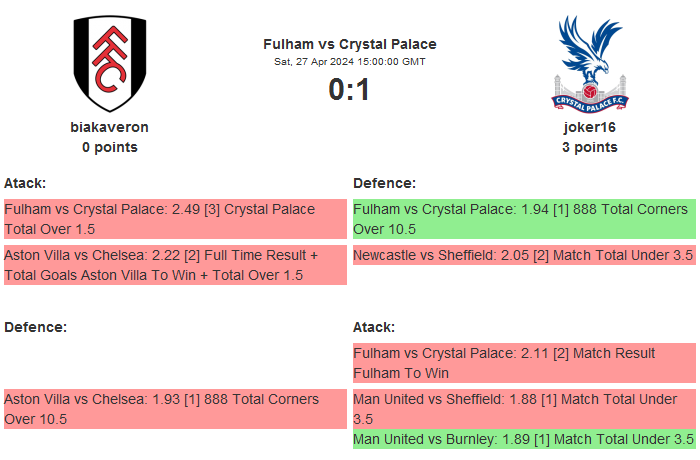The height and width of the screenshot is (460, 700).
Task: Click the 0:1 match score
Action: pyautogui.click(x=350, y=90)
